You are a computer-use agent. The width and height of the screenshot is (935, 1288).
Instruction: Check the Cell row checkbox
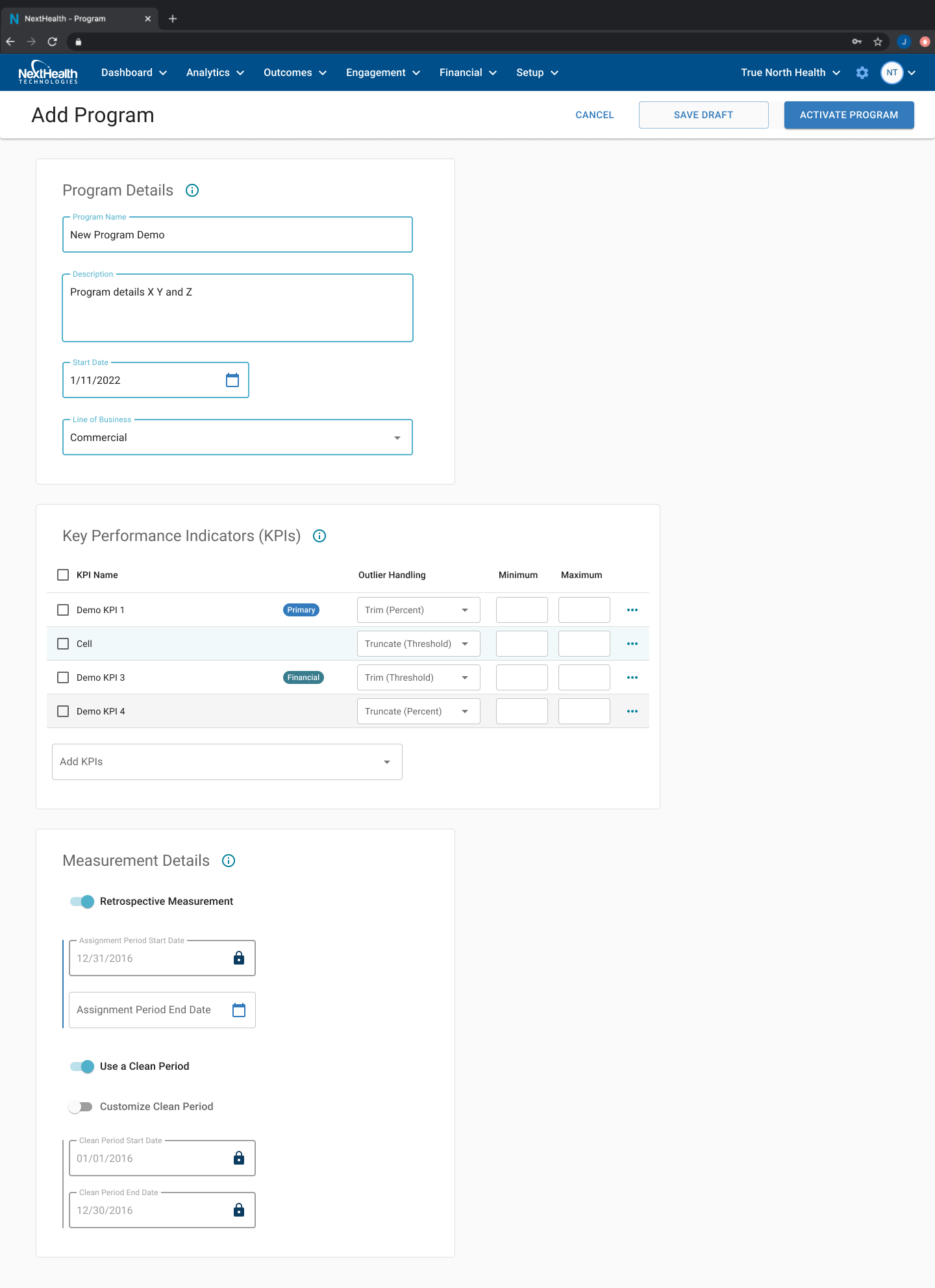click(x=63, y=644)
